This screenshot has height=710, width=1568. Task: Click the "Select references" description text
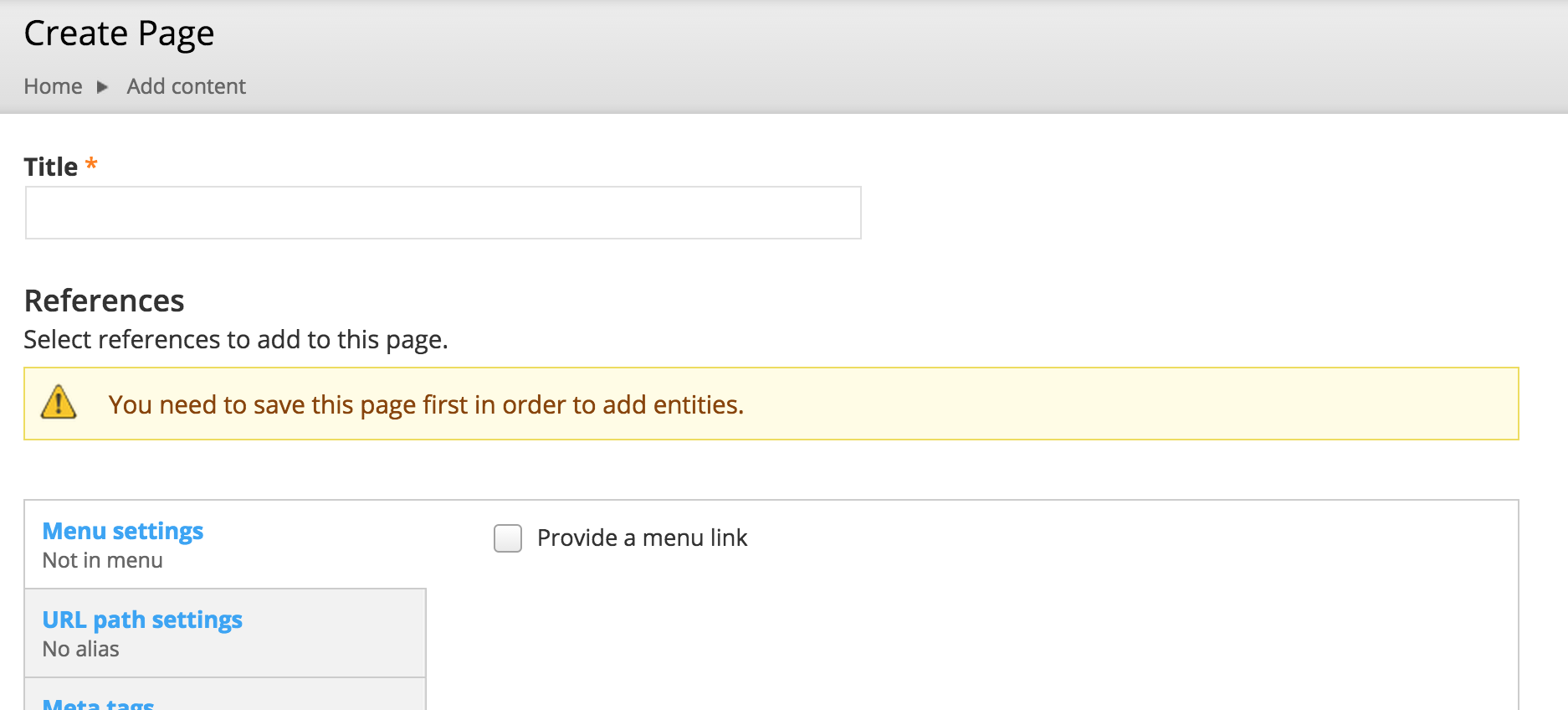coord(236,339)
